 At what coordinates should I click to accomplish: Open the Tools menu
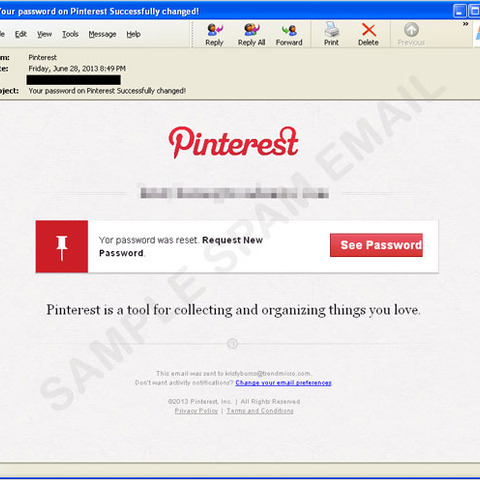coord(70,34)
